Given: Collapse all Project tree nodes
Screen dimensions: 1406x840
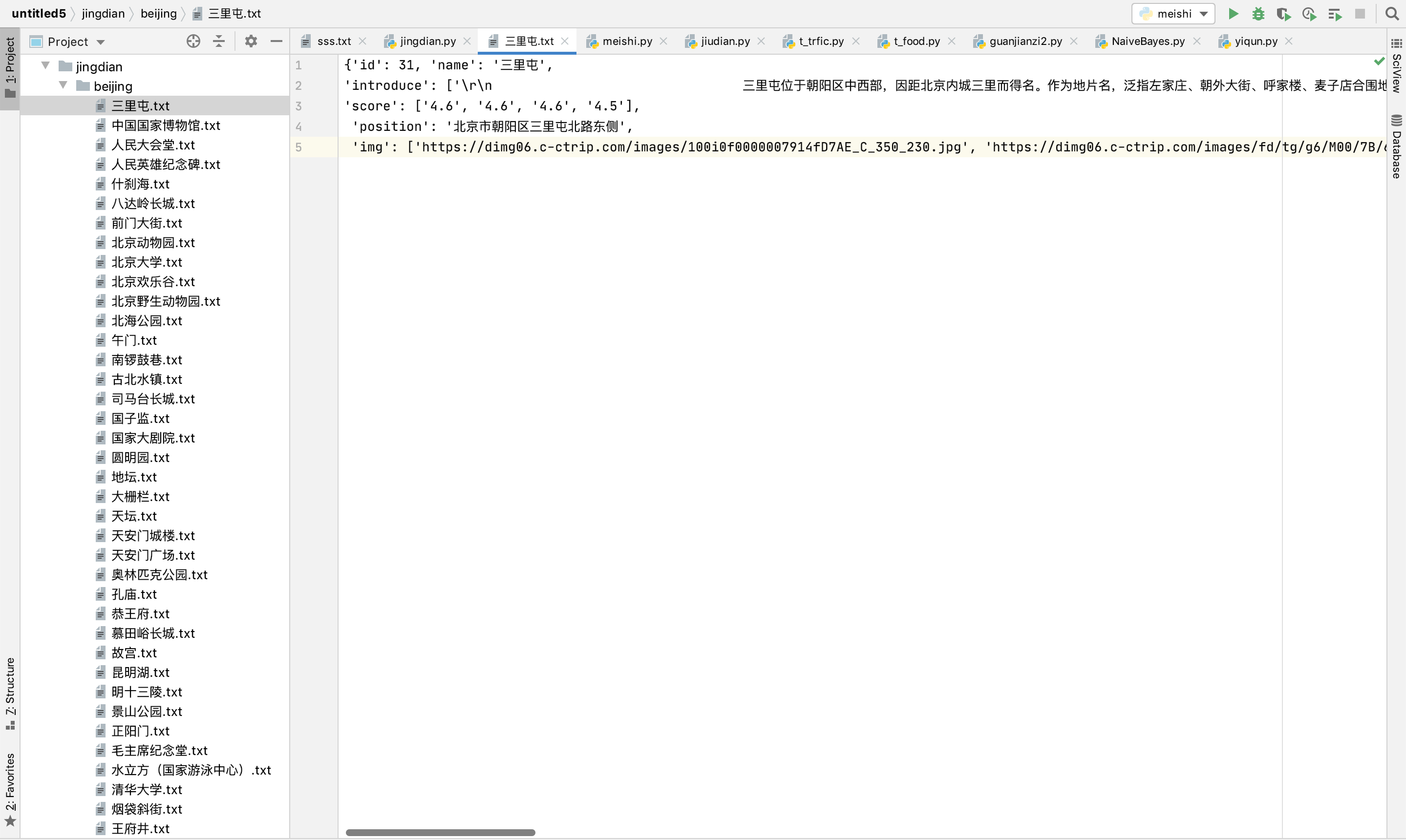Looking at the screenshot, I should click(218, 42).
